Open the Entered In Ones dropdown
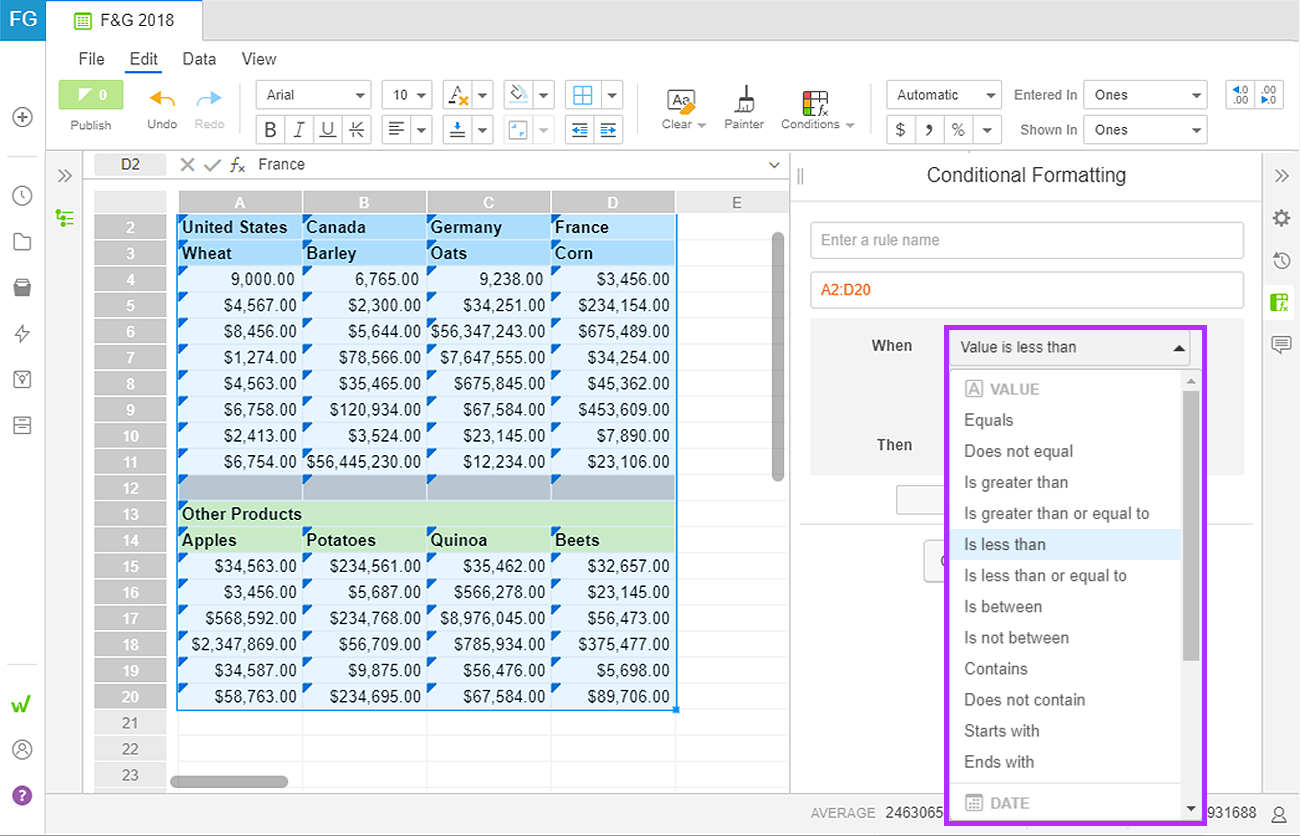The width and height of the screenshot is (1300, 836). (x=1145, y=95)
